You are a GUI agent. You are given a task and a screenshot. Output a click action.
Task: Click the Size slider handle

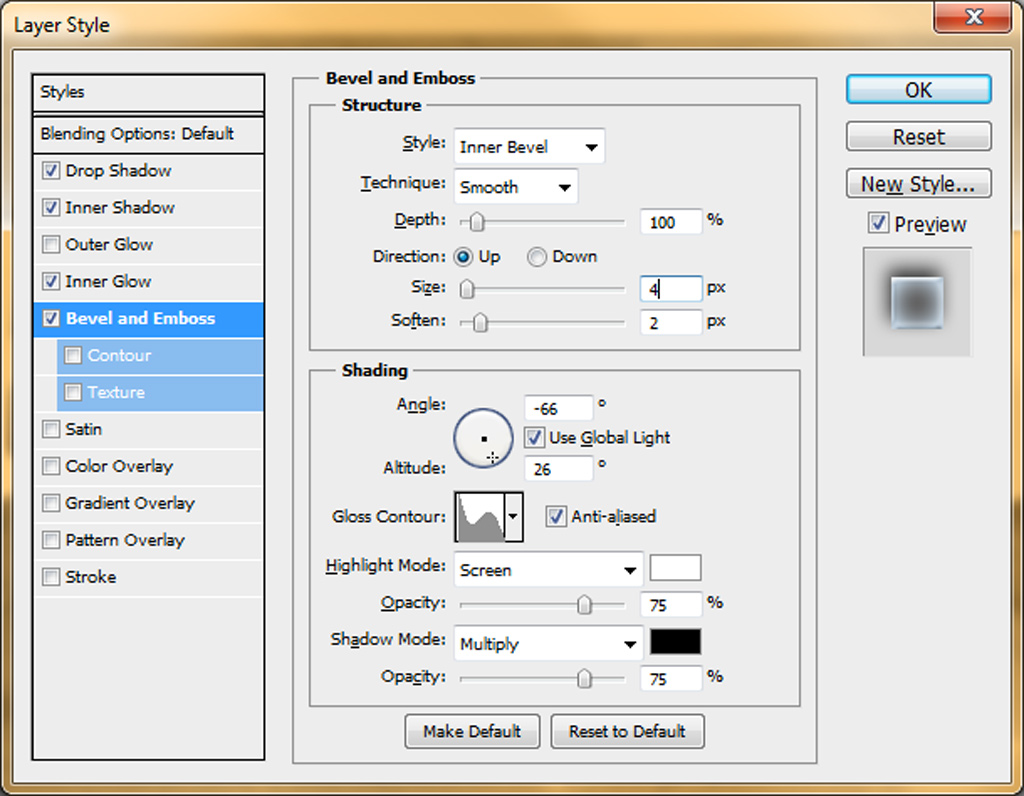point(467,289)
